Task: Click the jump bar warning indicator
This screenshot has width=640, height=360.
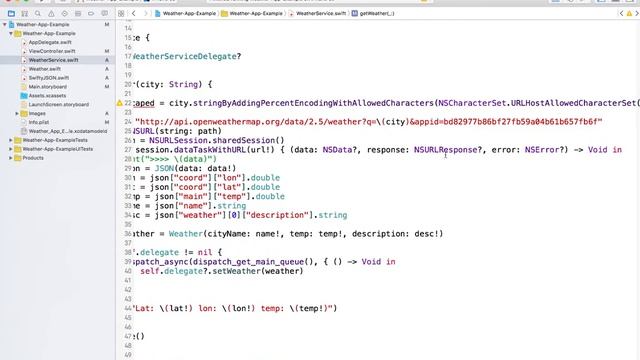Action: [629, 13]
